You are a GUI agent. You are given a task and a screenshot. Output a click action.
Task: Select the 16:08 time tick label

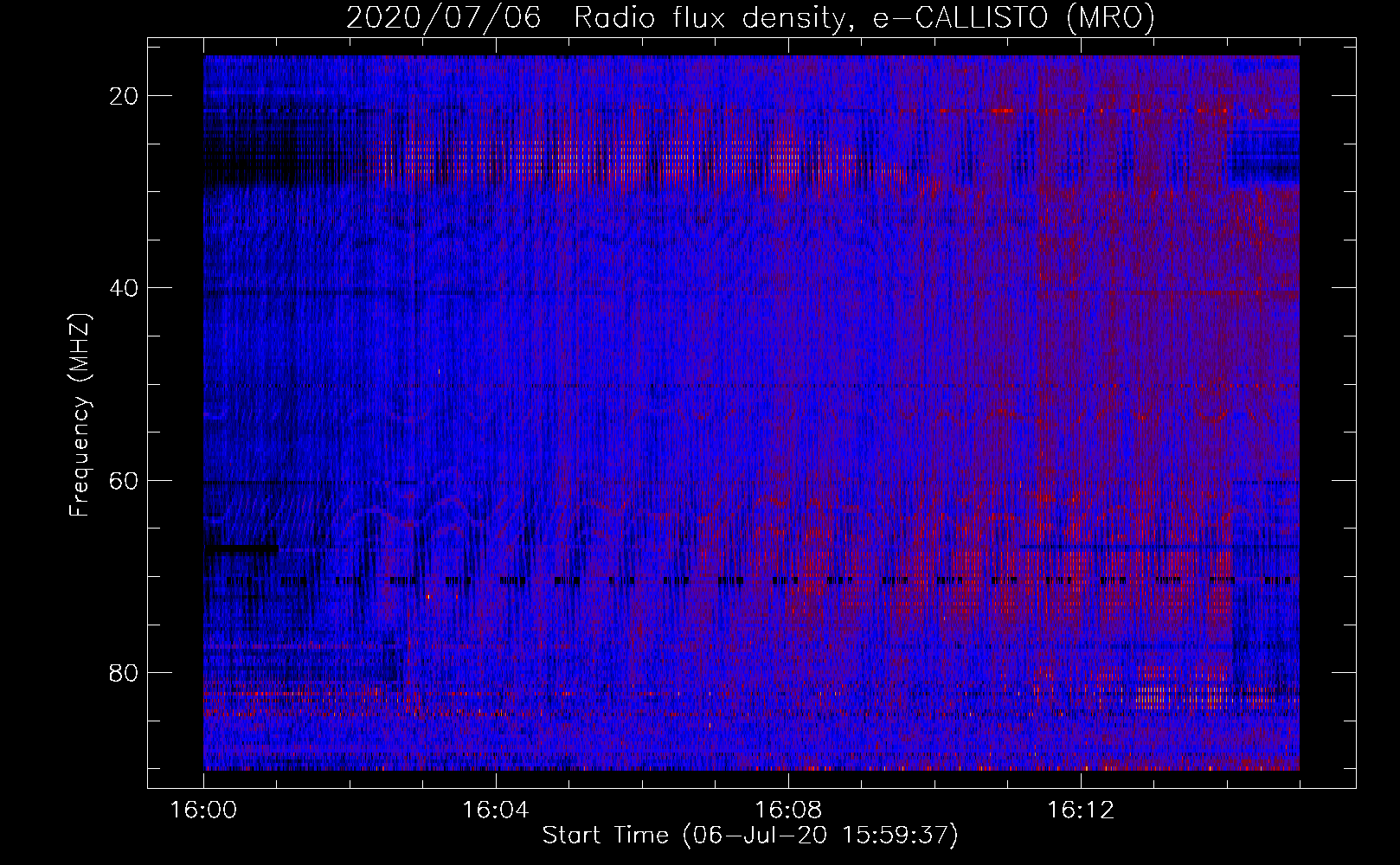pos(788,811)
